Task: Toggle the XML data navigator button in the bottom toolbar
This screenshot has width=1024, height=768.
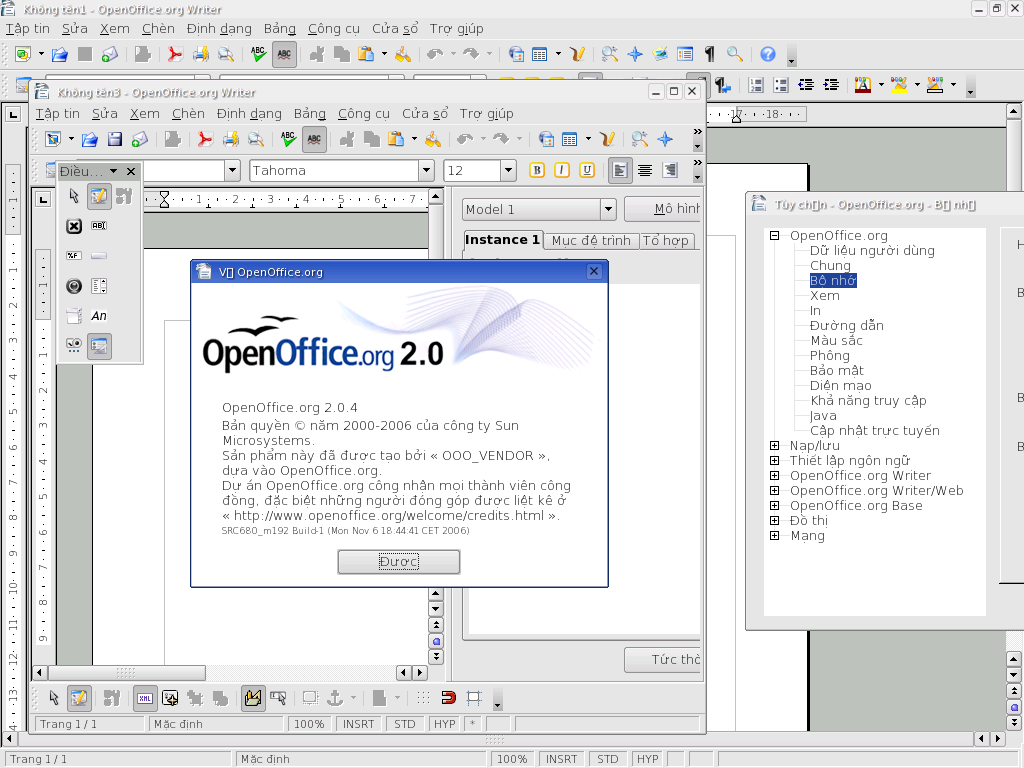Action: (x=145, y=698)
